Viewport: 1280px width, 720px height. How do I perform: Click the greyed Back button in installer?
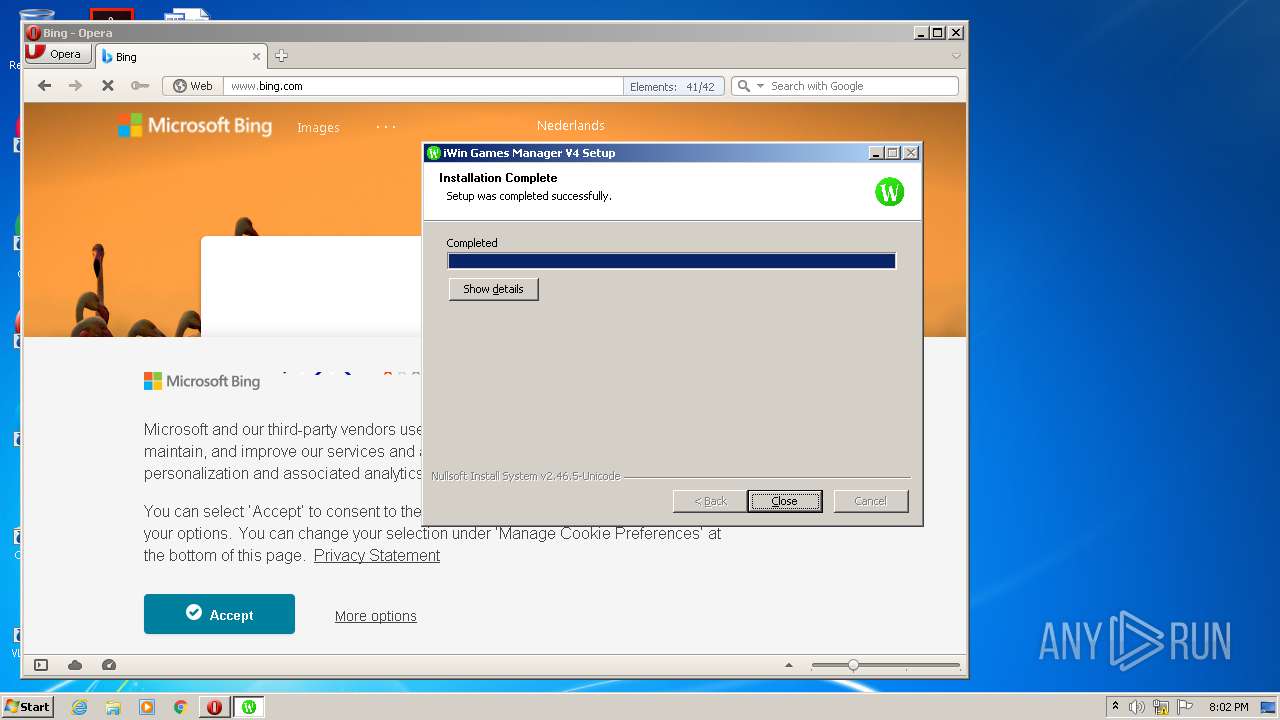[x=710, y=501]
